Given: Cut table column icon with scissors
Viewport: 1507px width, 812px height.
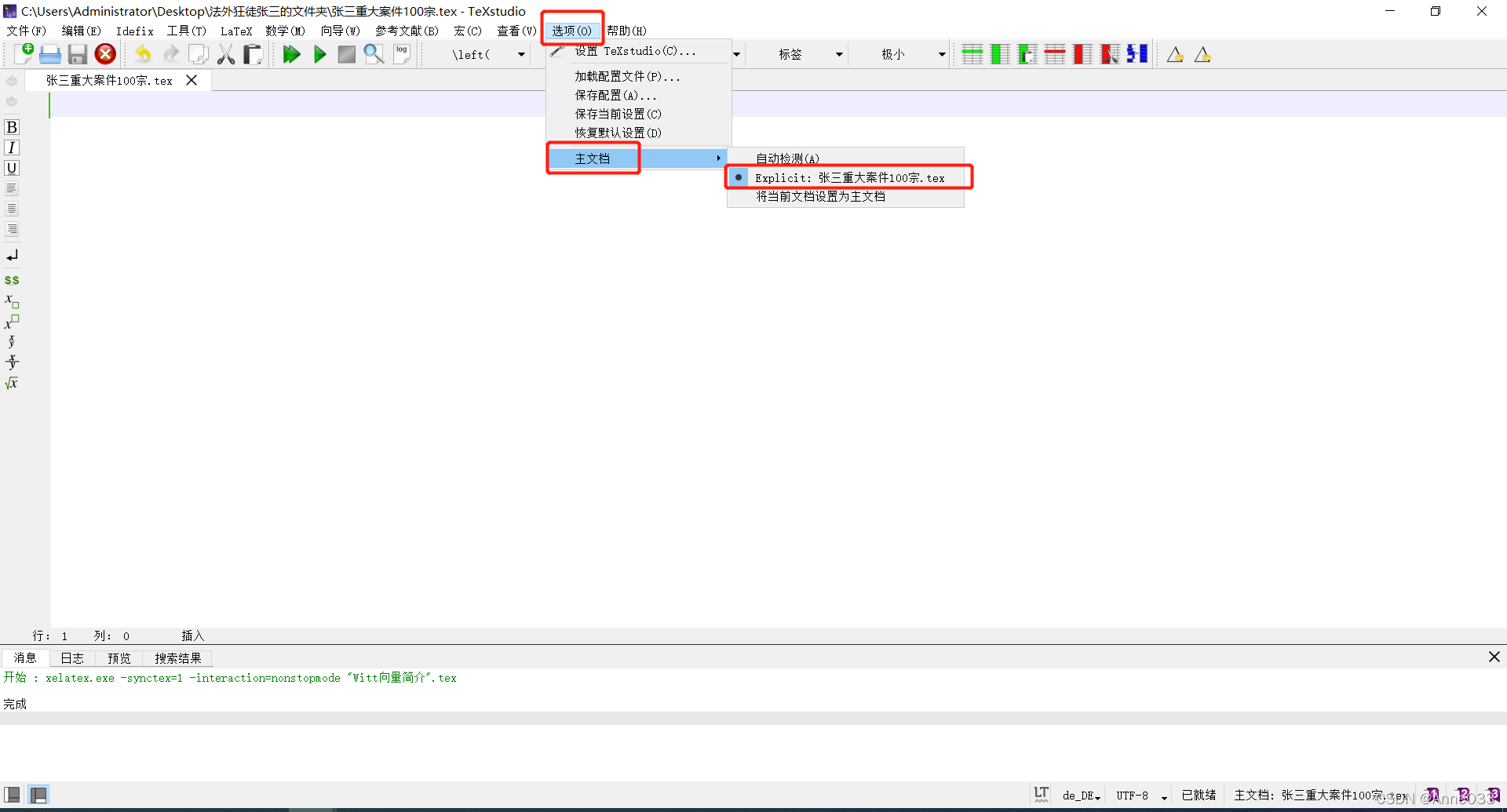Looking at the screenshot, I should (x=1110, y=54).
